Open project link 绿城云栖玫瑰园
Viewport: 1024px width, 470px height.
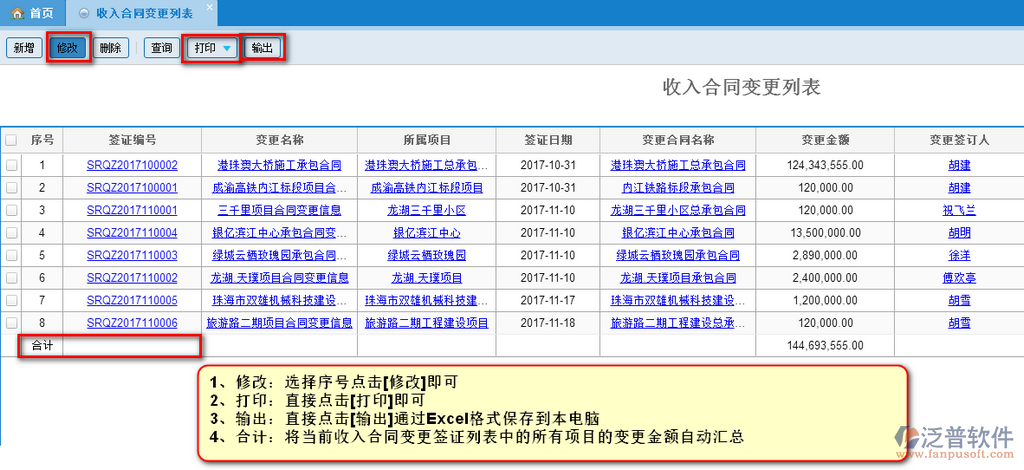(426, 255)
